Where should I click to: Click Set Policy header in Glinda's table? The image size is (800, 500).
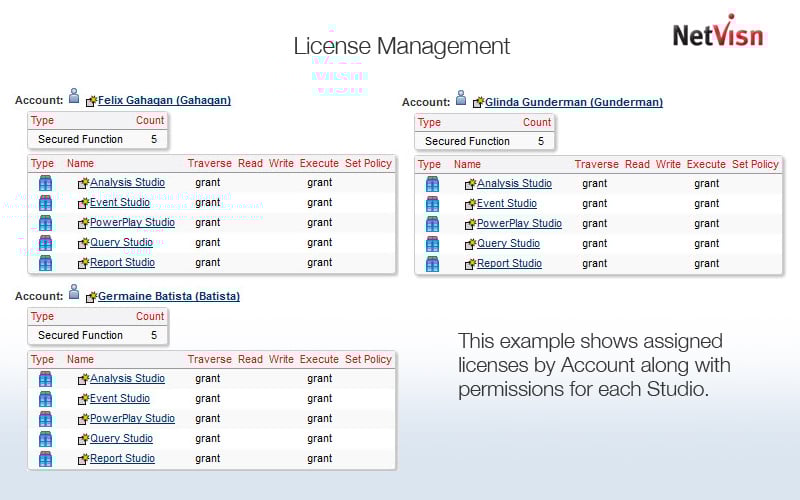click(x=755, y=164)
